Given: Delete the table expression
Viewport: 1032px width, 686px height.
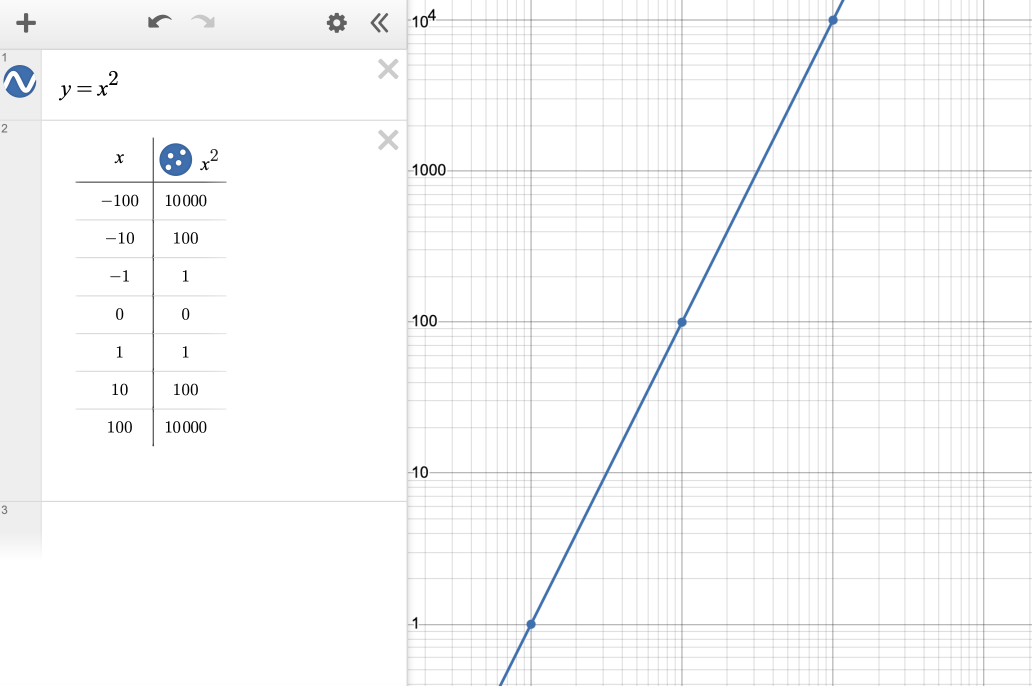Looking at the screenshot, I should (388, 140).
